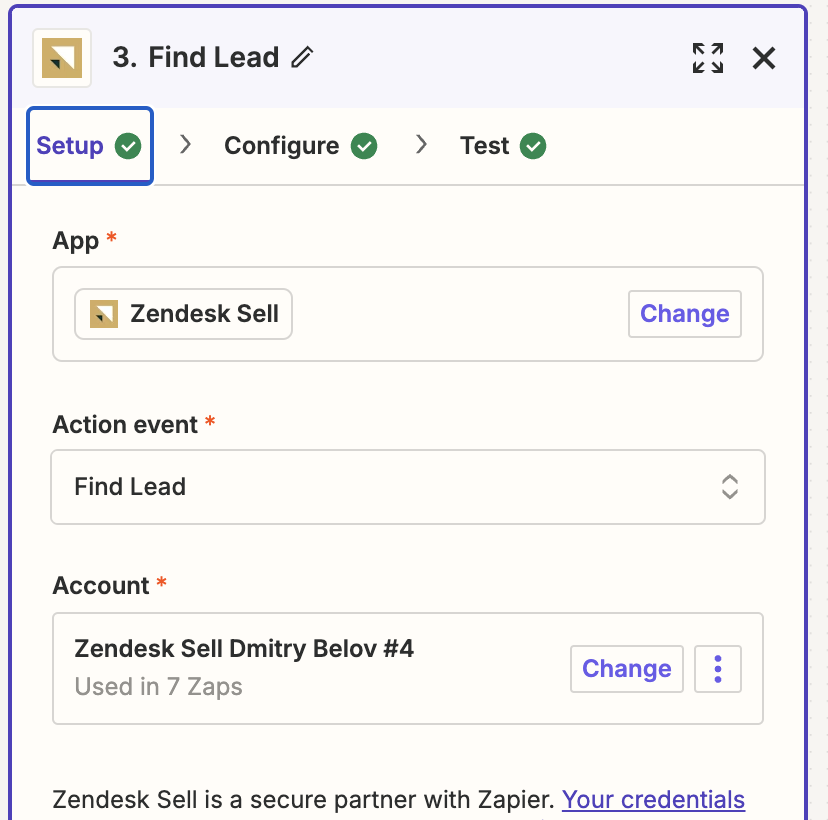The image size is (828, 820).
Task: Open the Your credentials link
Action: click(x=653, y=799)
